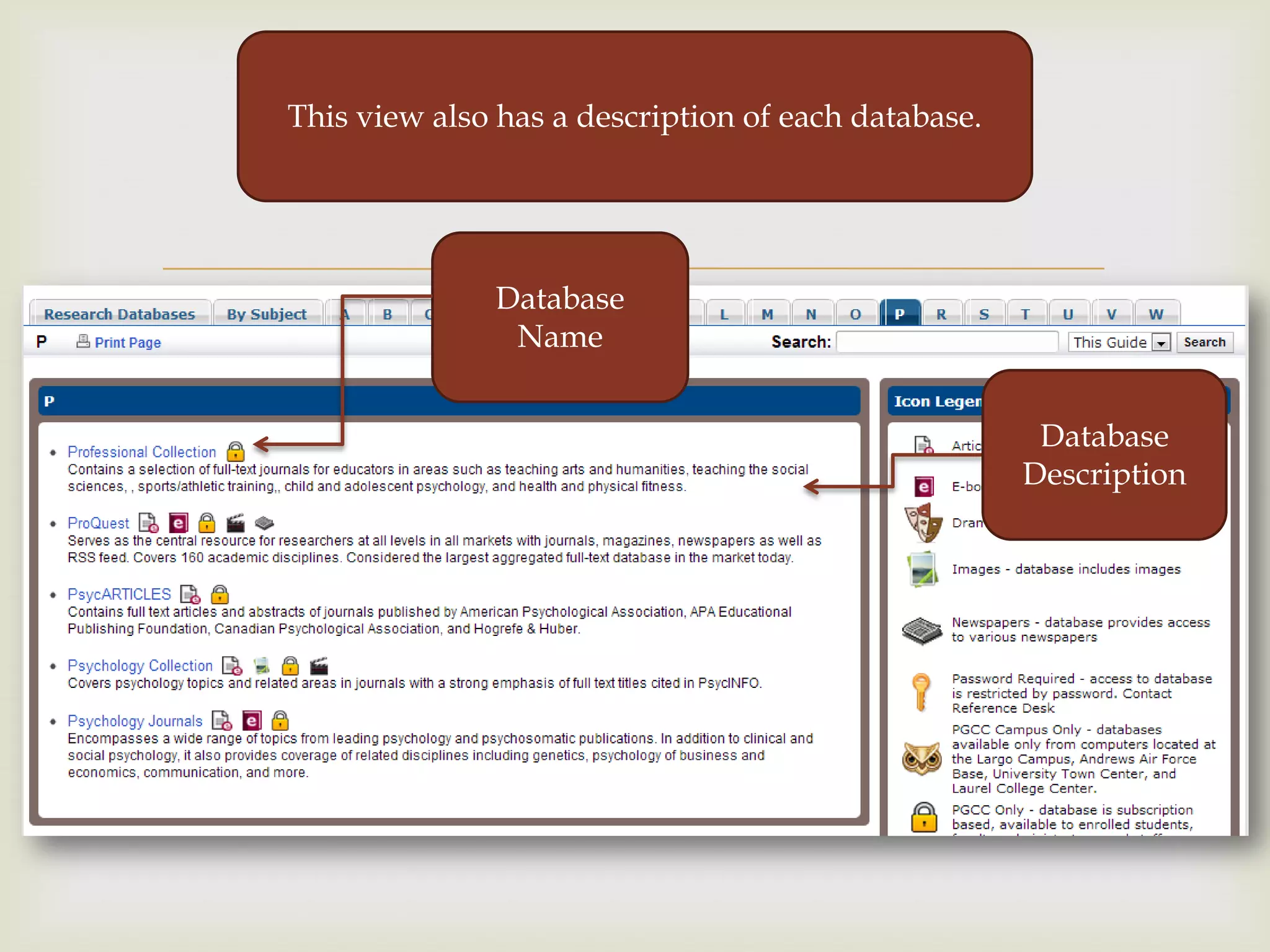Click the blue P section header bar
The height and width of the screenshot is (952, 1270).
[449, 401]
